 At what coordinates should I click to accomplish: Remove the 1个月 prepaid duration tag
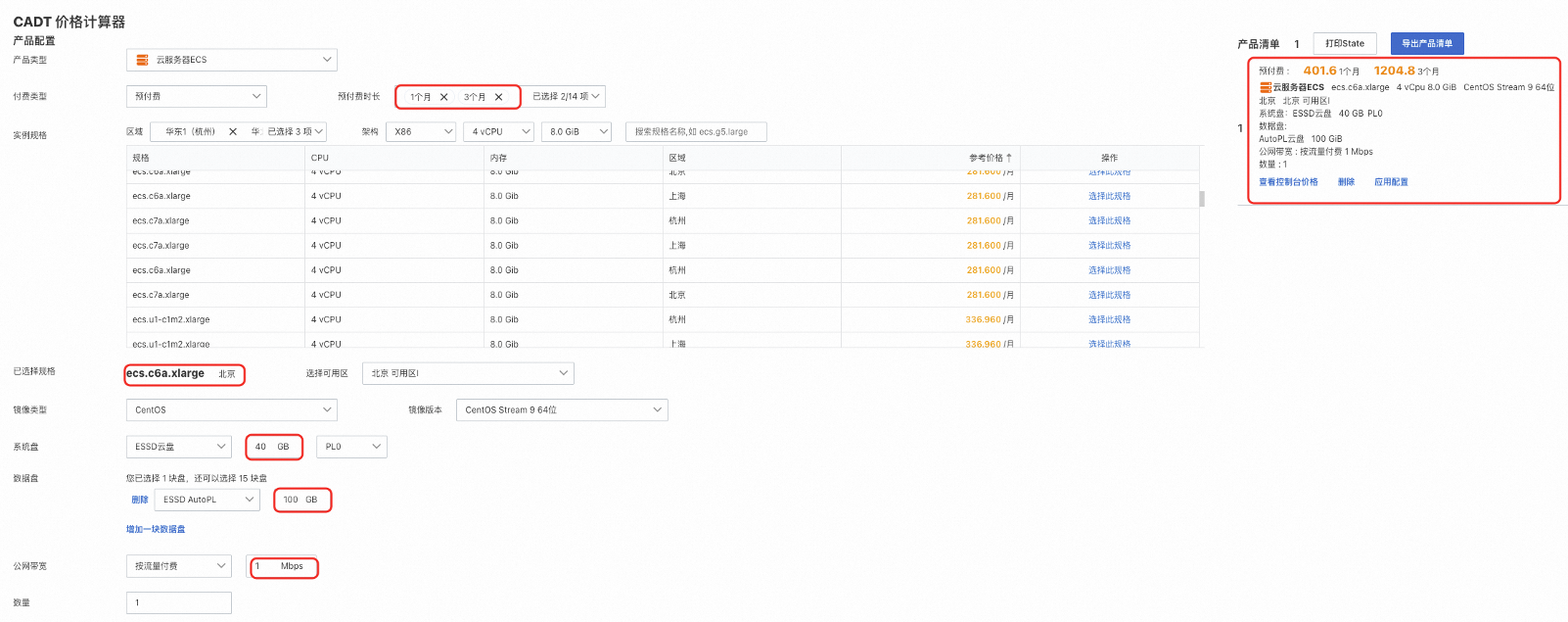point(444,97)
